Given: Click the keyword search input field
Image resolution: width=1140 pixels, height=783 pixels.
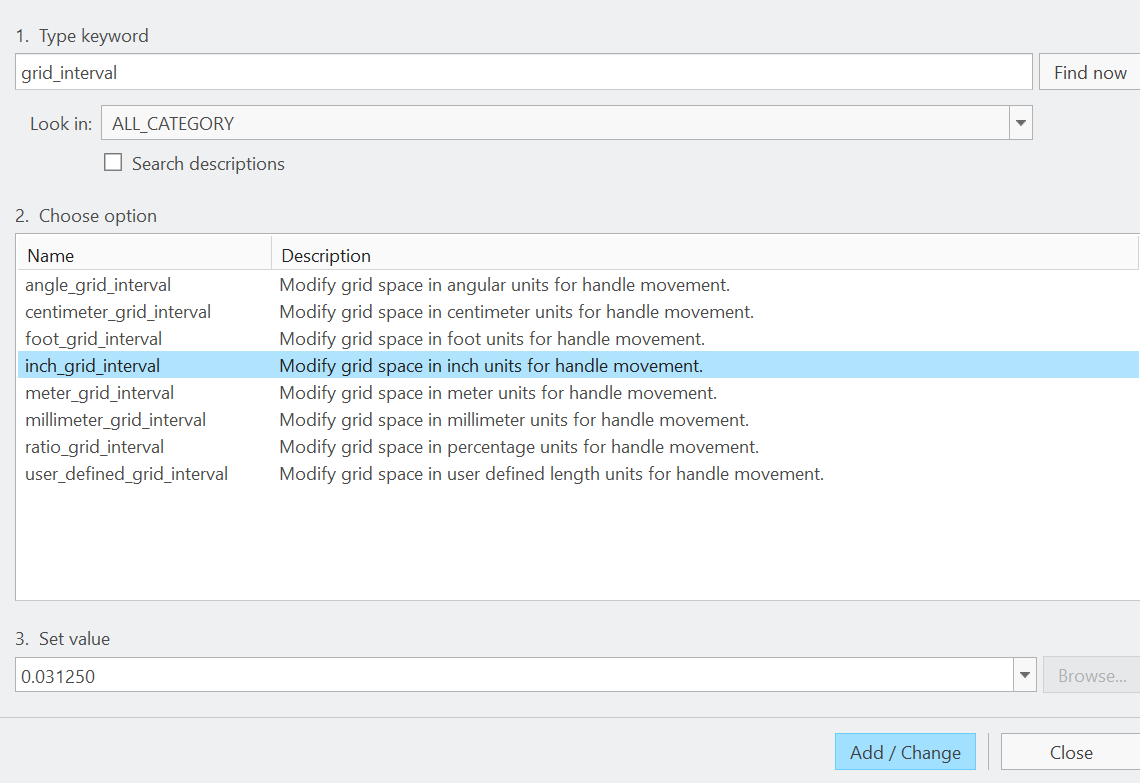Looking at the screenshot, I should [x=500, y=71].
